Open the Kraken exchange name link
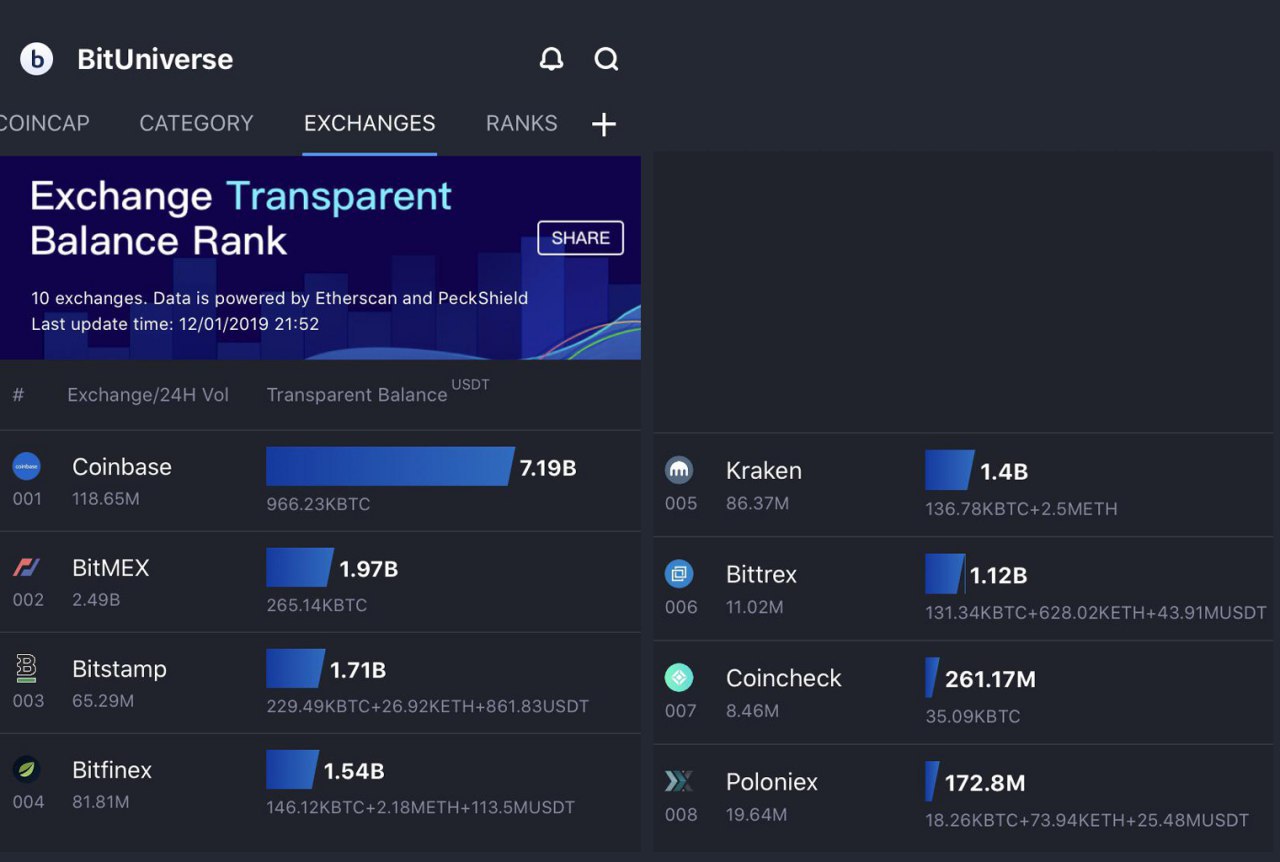Image resolution: width=1280 pixels, height=862 pixels. pos(764,470)
